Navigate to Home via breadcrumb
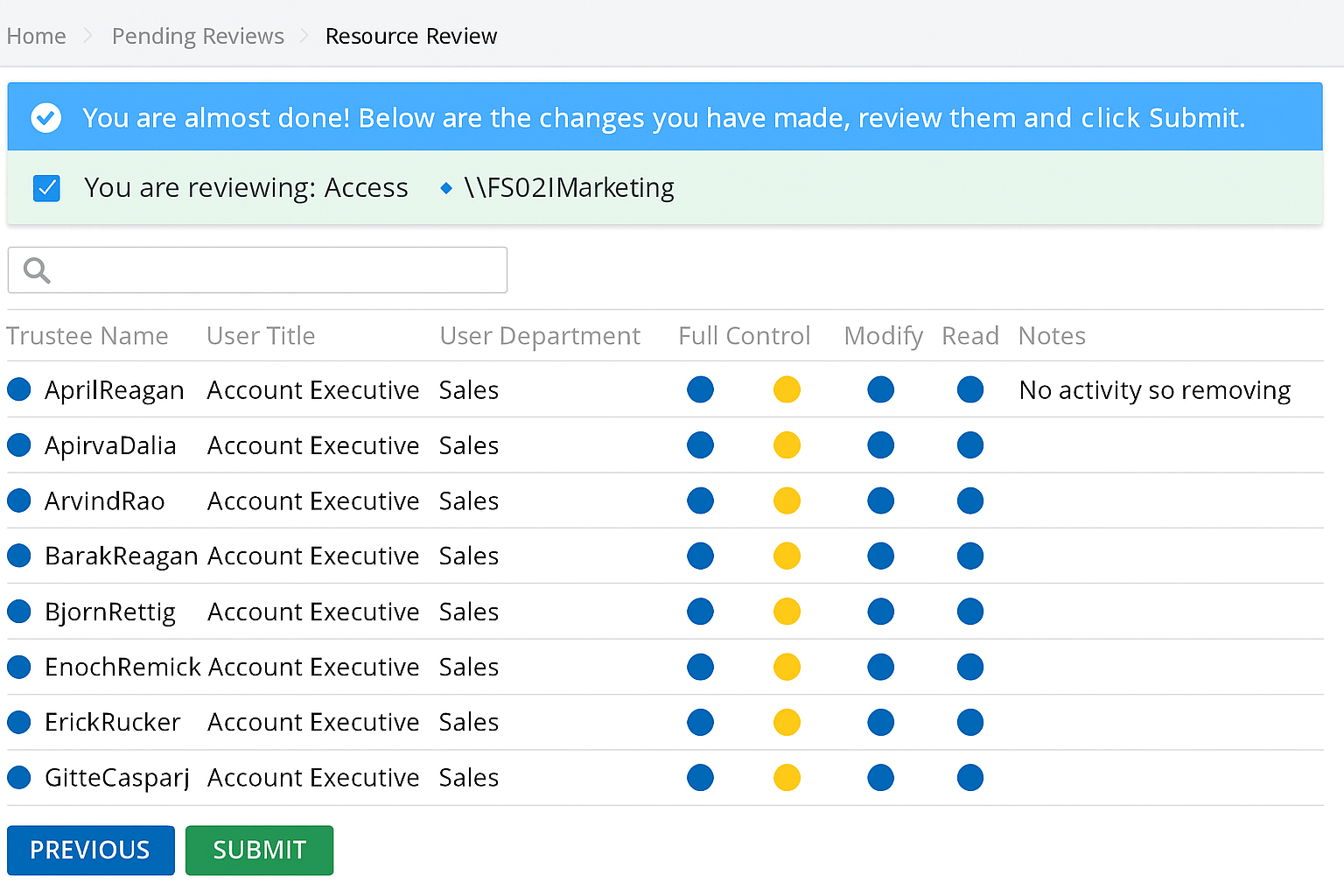 36,36
